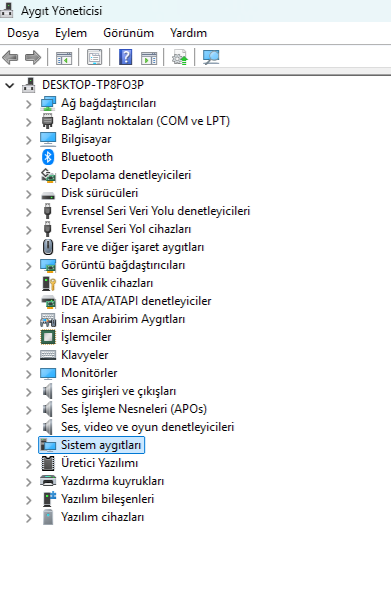Collapse the DESKTOP-TP8FO3P root node

pos(9,85)
